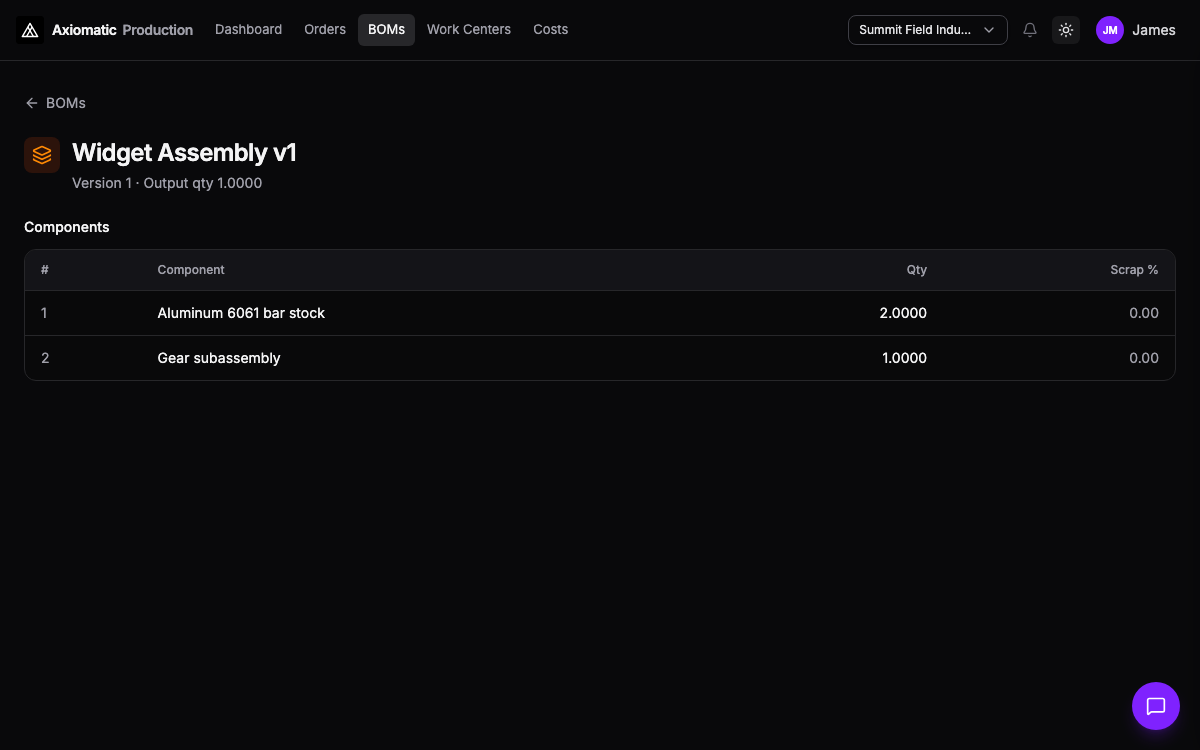Toggle the light theme sun icon

[1066, 30]
